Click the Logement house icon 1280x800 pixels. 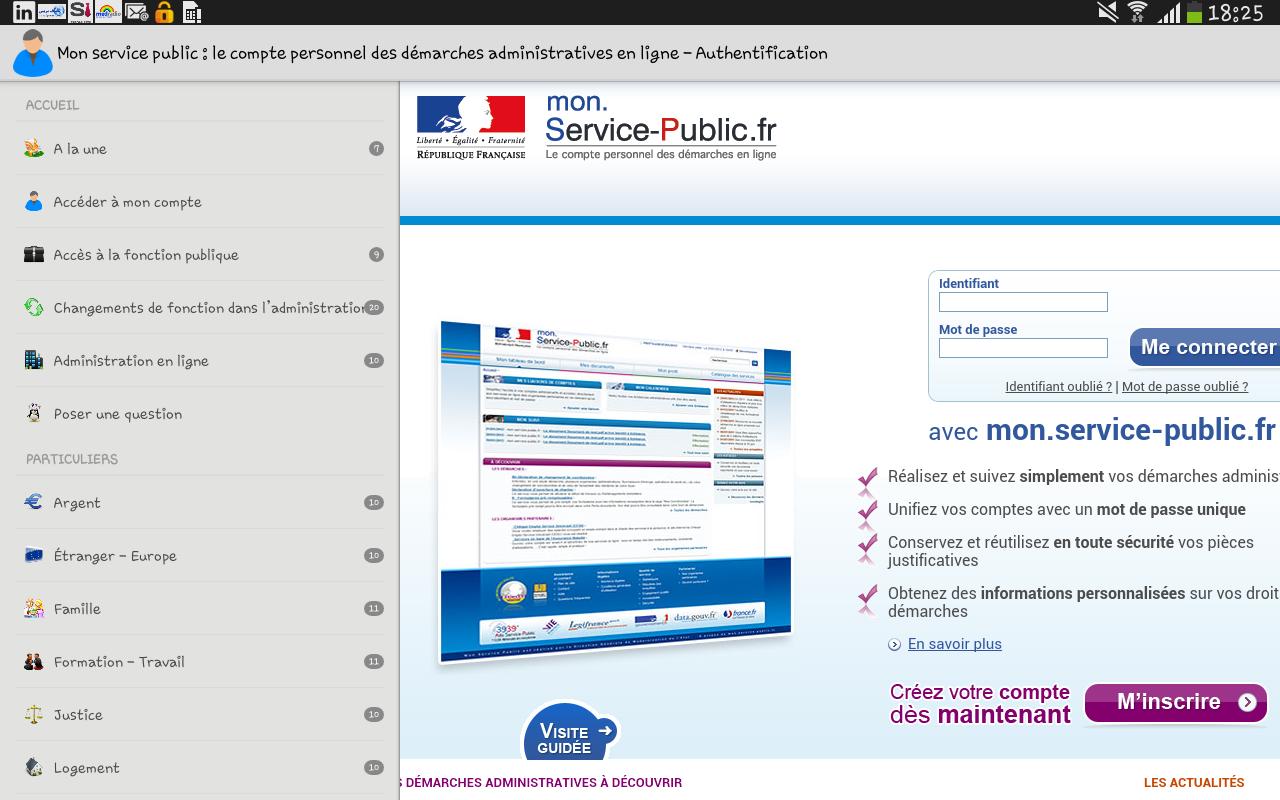(x=33, y=767)
